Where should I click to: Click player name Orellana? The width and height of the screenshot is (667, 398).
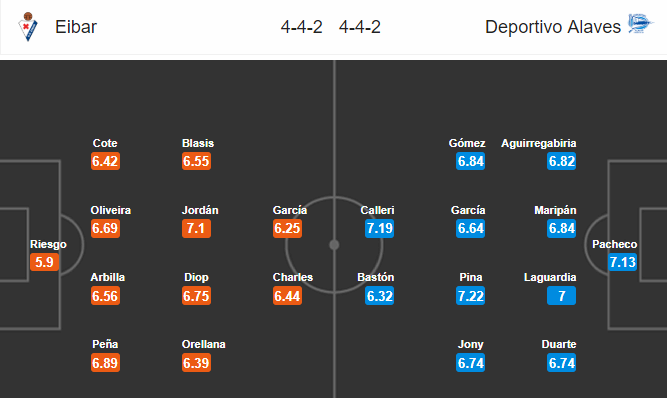click(x=203, y=344)
